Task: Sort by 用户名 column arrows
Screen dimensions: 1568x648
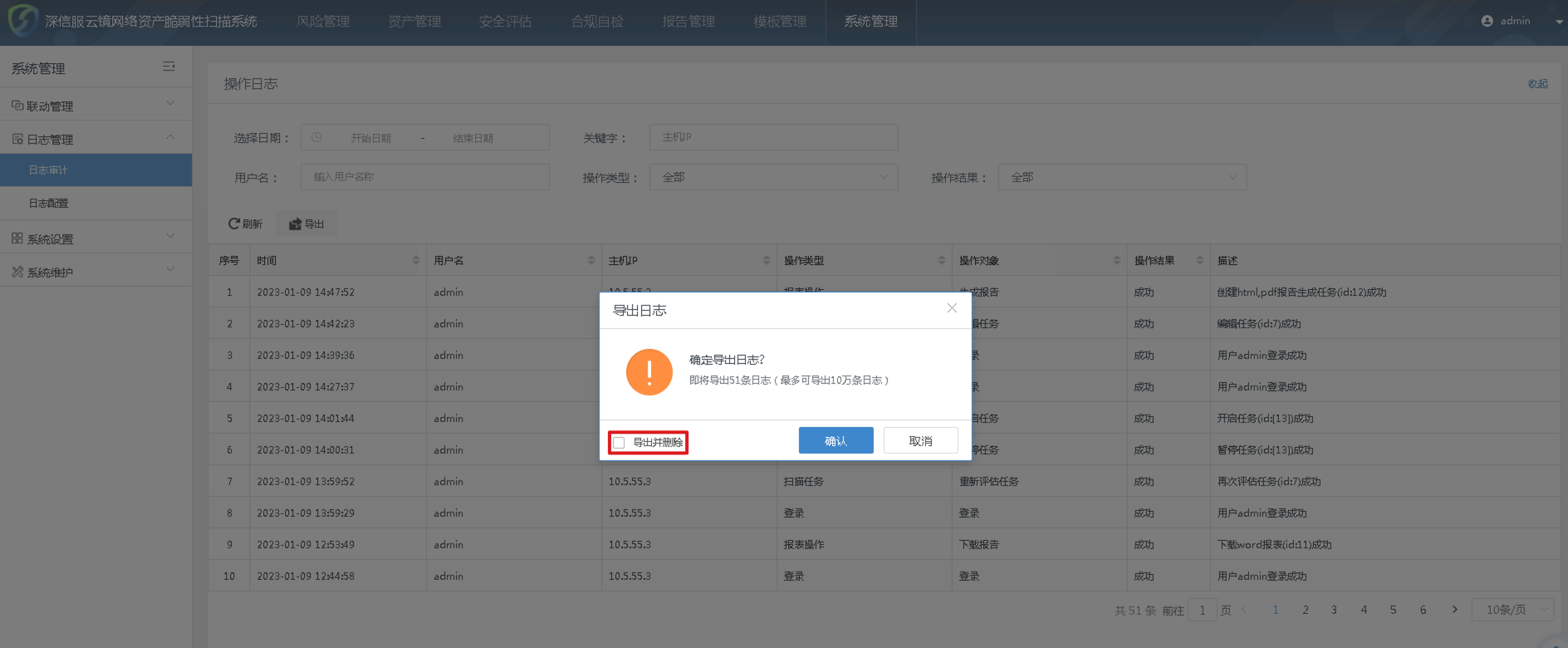Action: [x=591, y=260]
